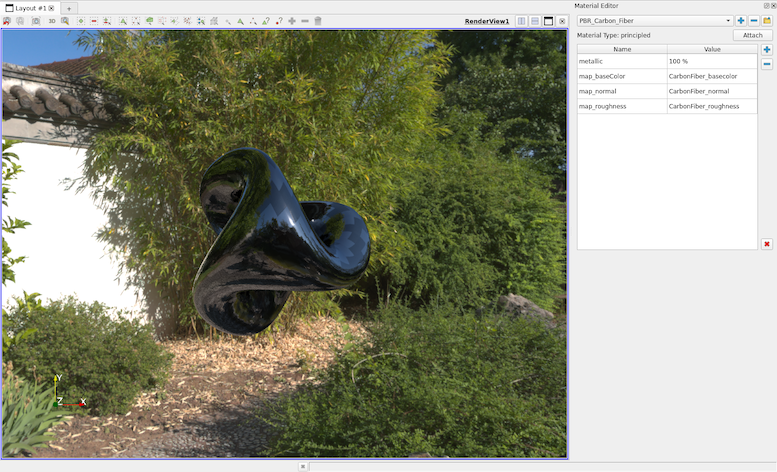Delete all properties with red X icon
777x472 pixels.
(767, 244)
